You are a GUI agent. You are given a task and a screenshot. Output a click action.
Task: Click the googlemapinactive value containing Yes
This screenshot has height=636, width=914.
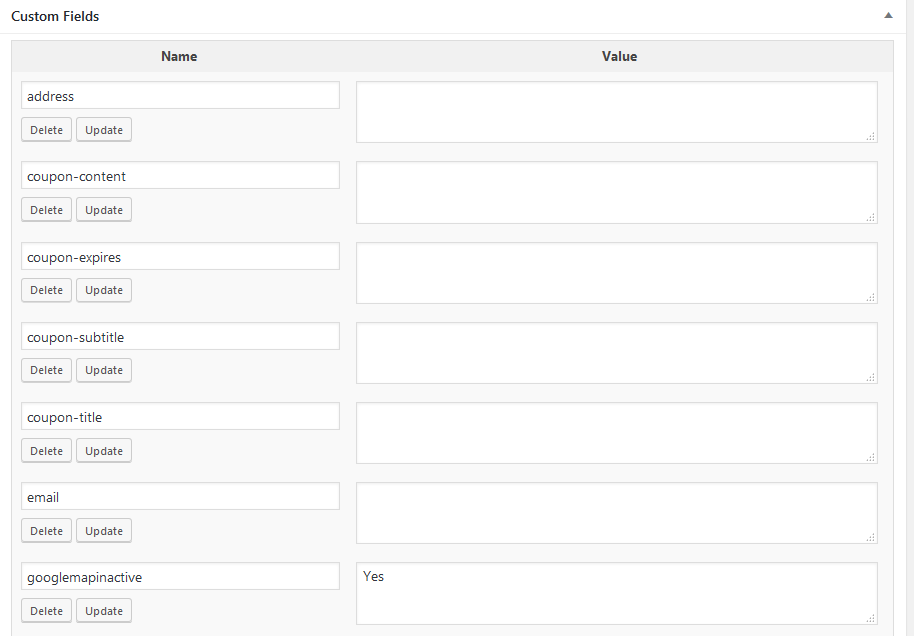616,593
